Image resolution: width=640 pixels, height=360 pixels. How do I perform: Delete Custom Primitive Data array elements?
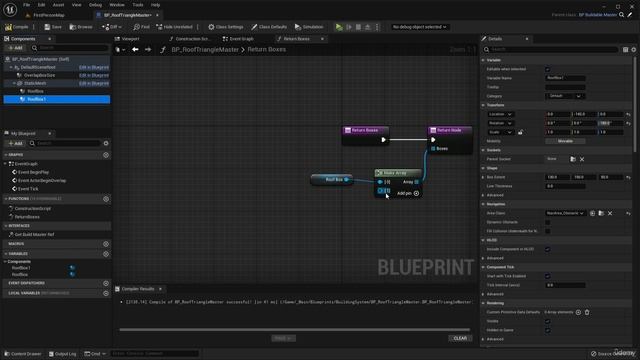[587, 312]
